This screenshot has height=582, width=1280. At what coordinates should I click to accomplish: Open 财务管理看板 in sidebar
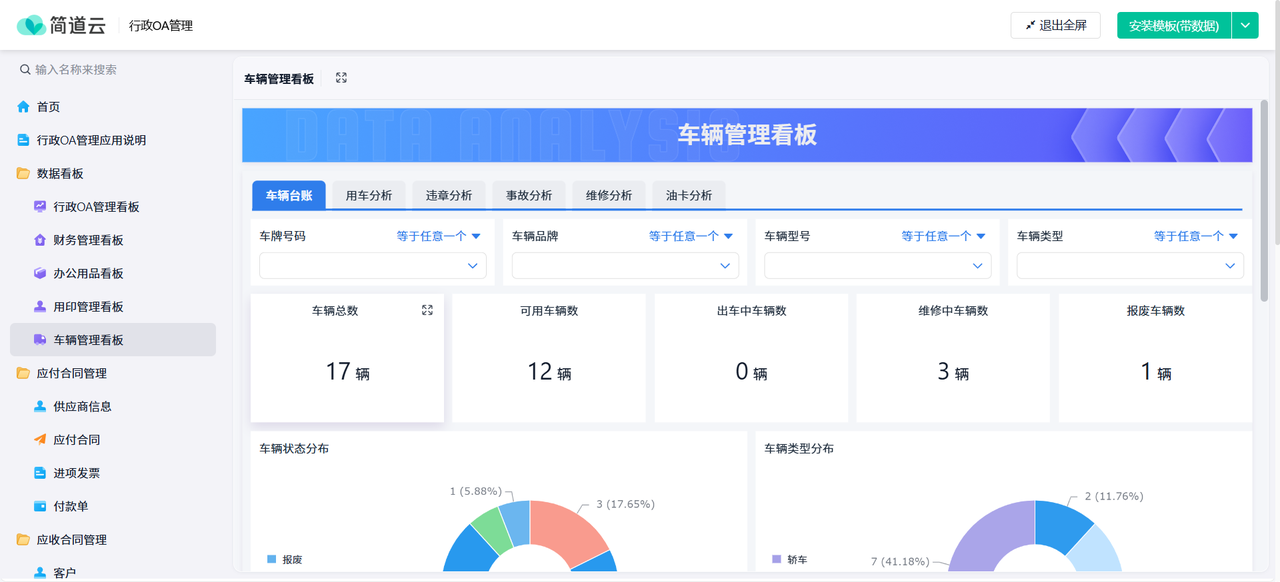113,240
